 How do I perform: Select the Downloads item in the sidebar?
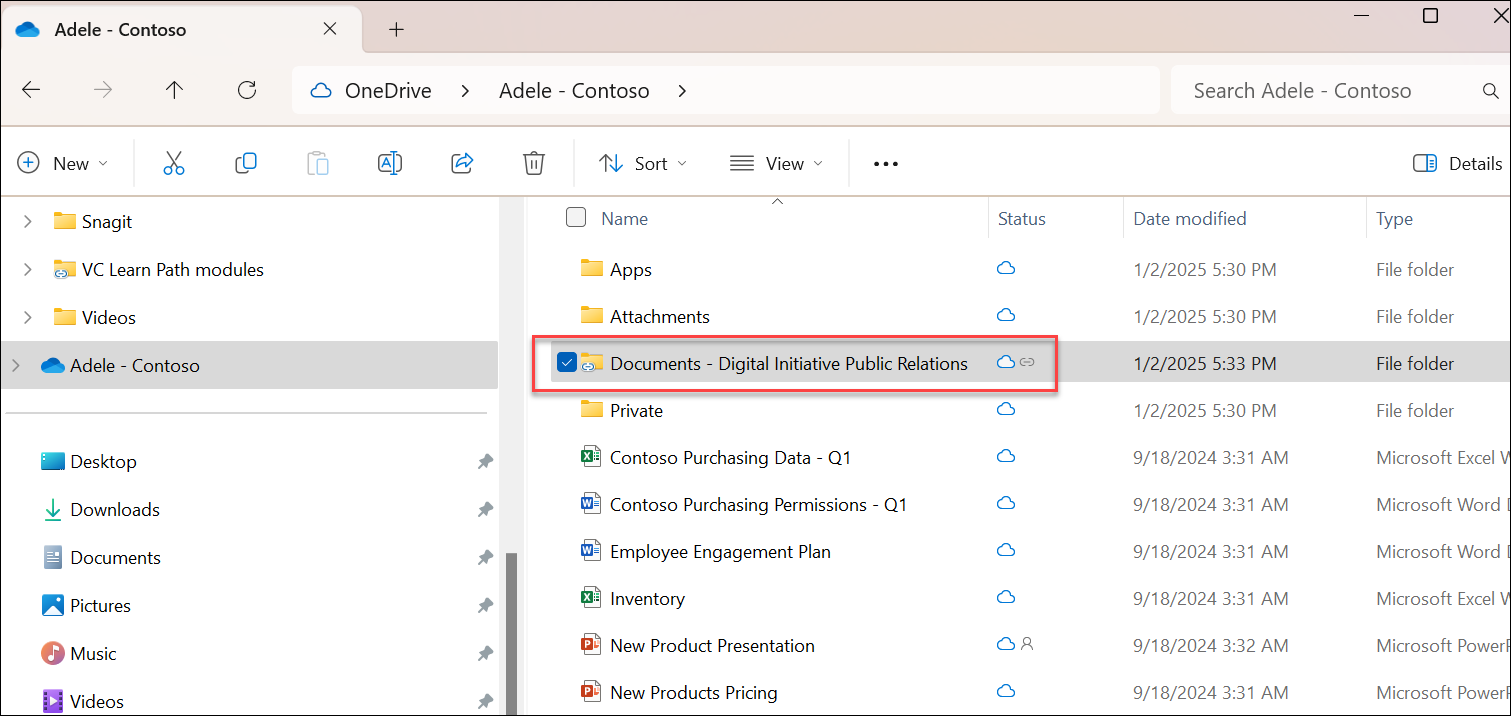(x=114, y=509)
